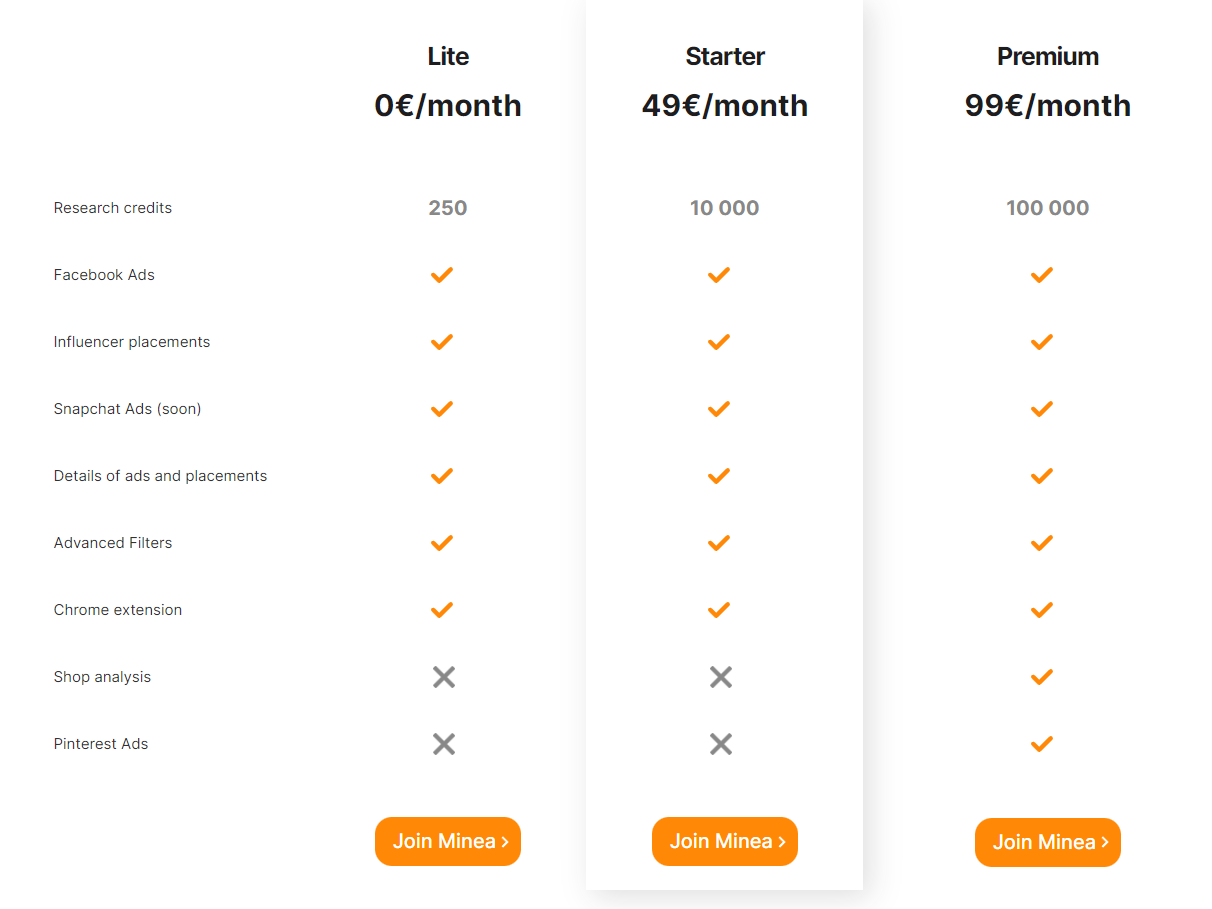
Task: Click the Premium plan Join Minea button
Action: tap(1047, 842)
